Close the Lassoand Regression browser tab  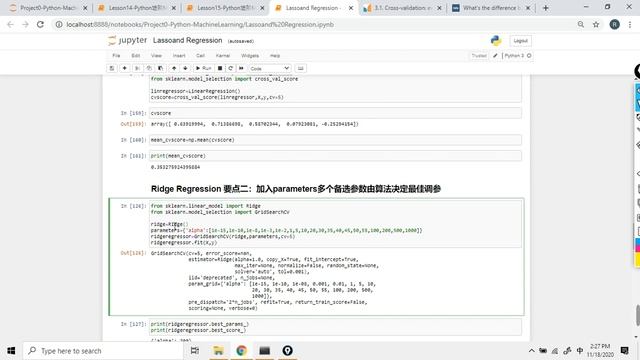351,8
